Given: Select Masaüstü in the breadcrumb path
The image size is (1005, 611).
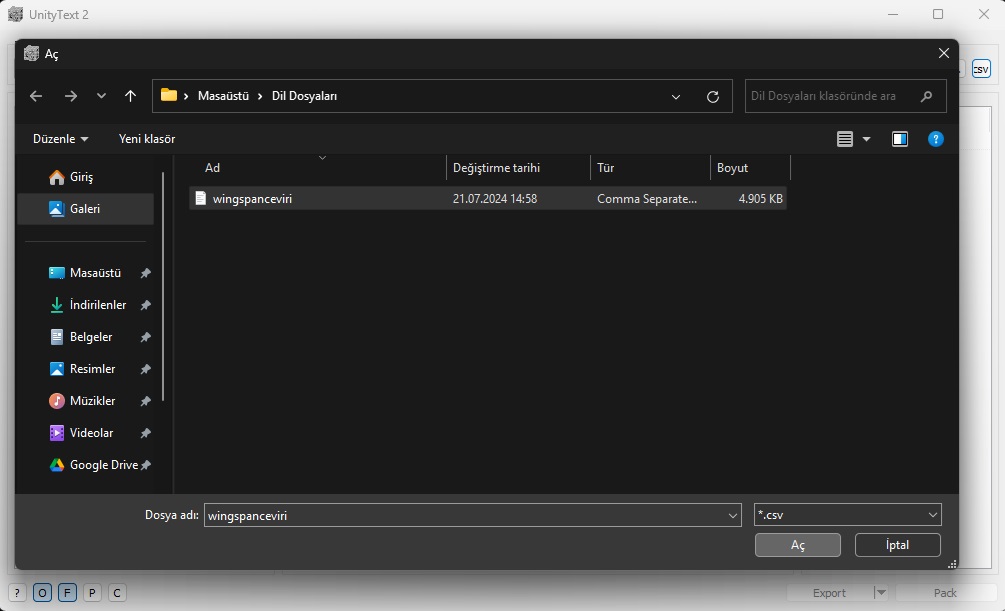Looking at the screenshot, I should (x=223, y=96).
